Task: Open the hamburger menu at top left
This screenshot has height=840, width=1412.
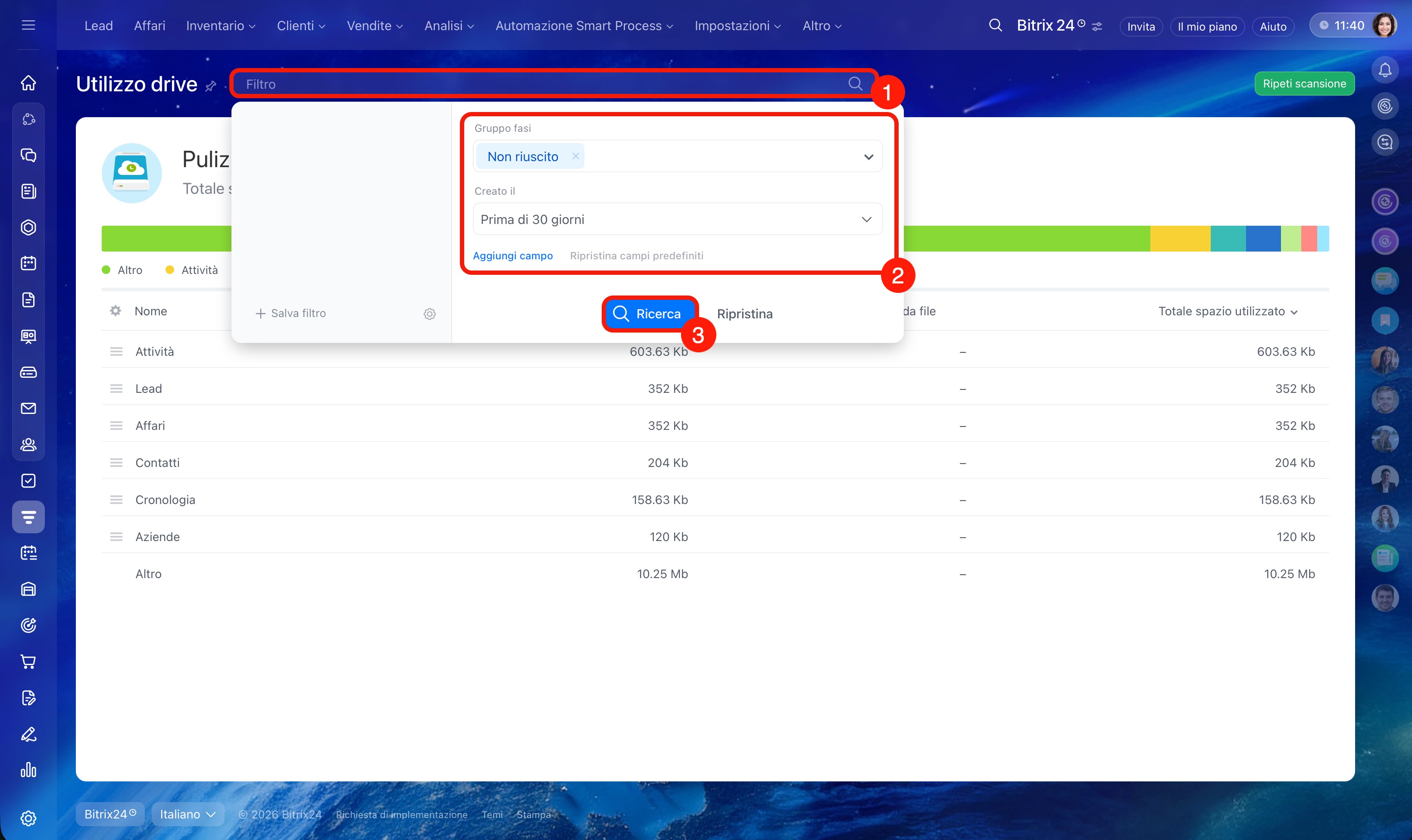Action: click(28, 25)
